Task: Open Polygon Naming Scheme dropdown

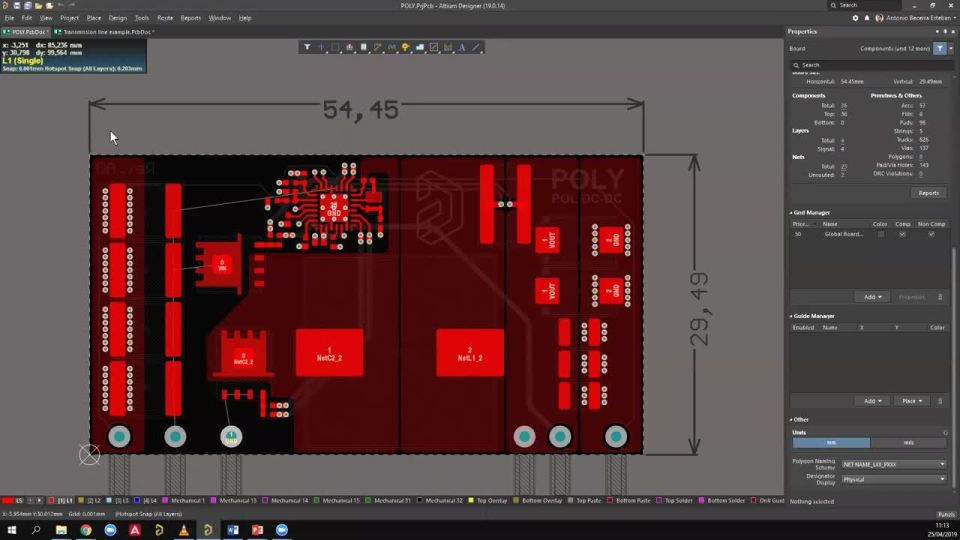Action: pyautogui.click(x=894, y=464)
